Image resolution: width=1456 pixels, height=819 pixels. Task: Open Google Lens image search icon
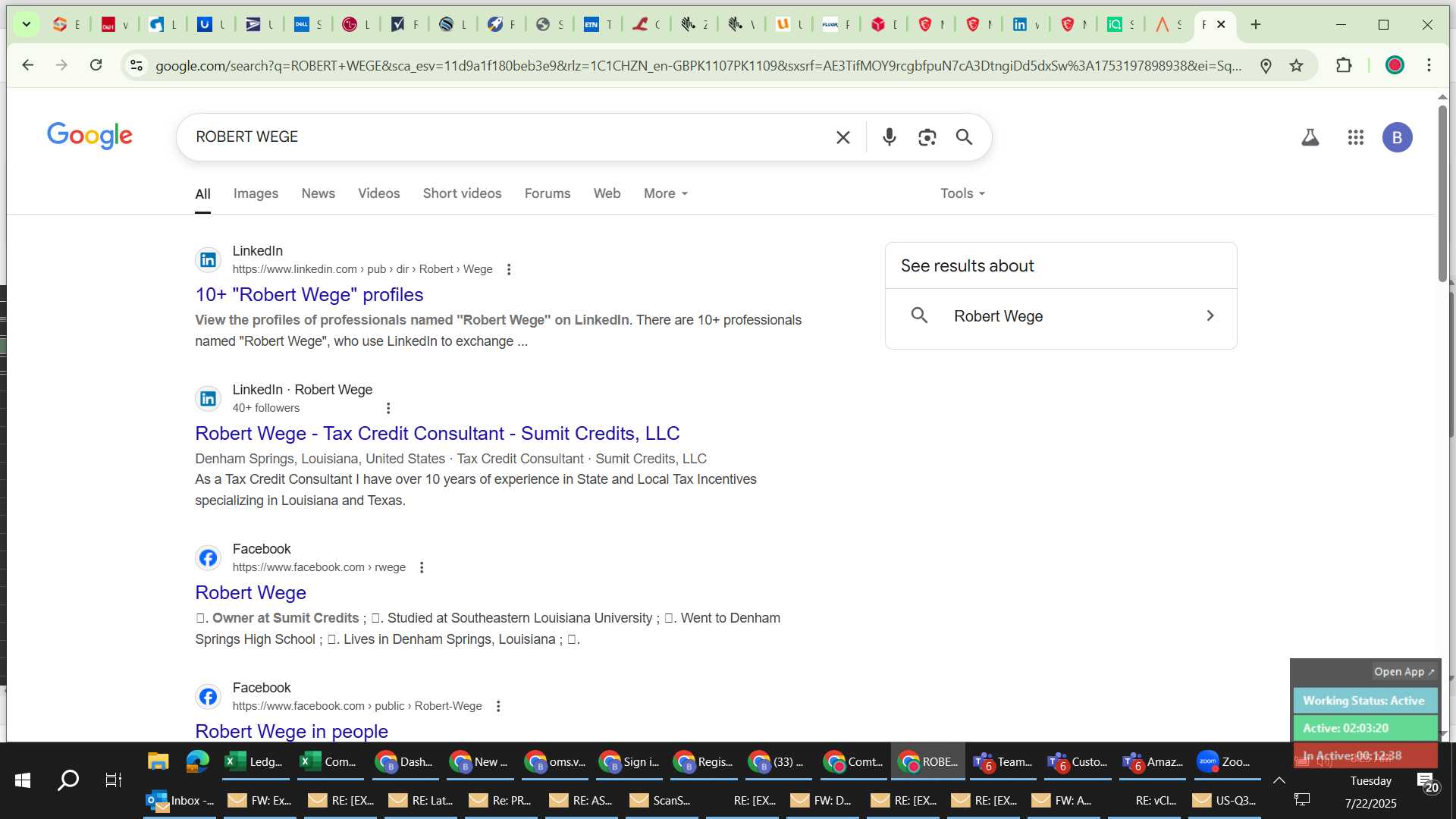[927, 137]
